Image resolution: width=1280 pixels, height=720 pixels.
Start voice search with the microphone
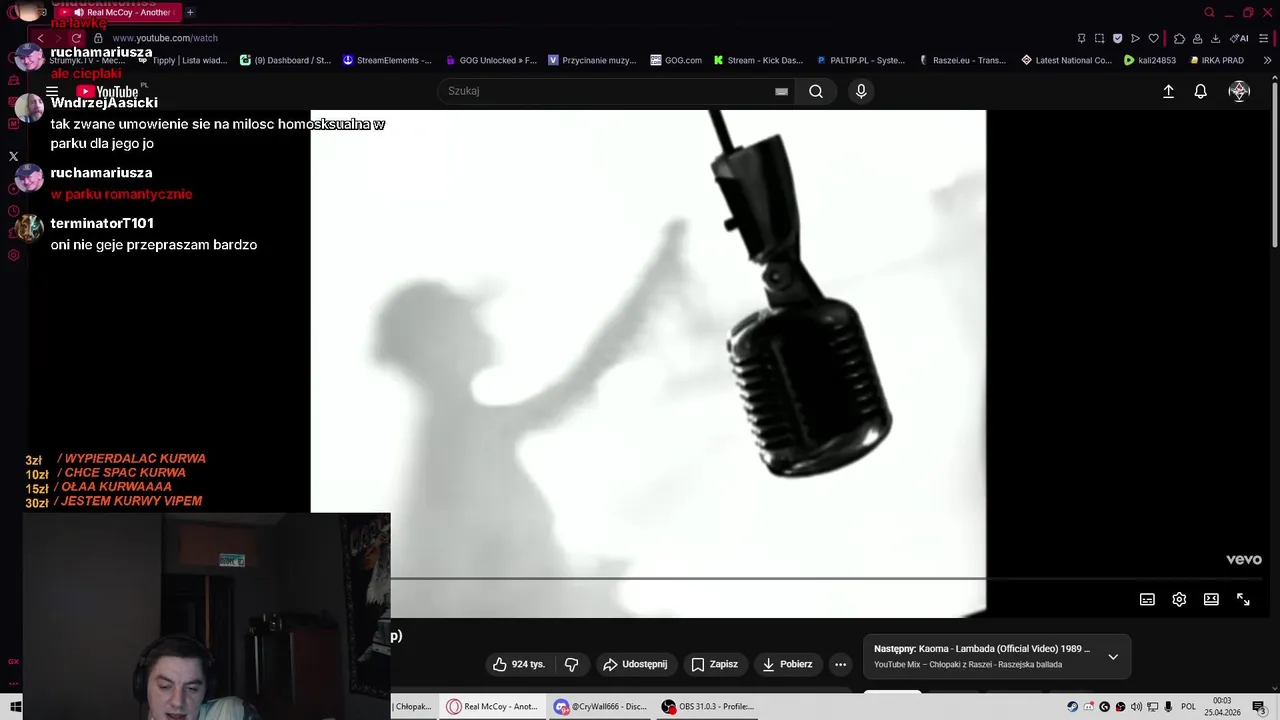(861, 91)
